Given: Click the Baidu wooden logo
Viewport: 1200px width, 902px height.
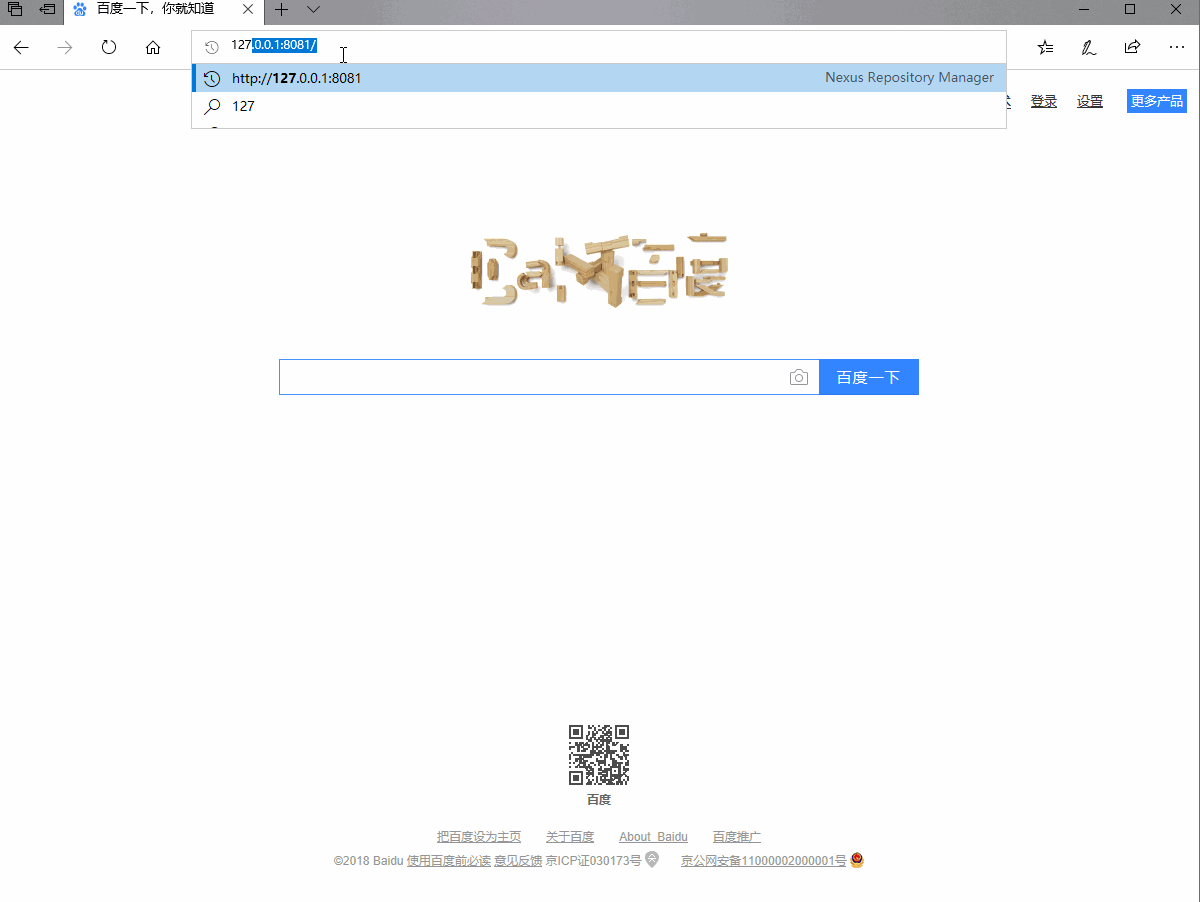Looking at the screenshot, I should 599,270.
